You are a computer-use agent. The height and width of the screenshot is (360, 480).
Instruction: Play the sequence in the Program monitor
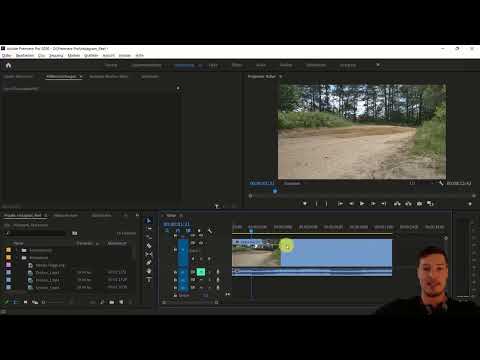point(362,203)
